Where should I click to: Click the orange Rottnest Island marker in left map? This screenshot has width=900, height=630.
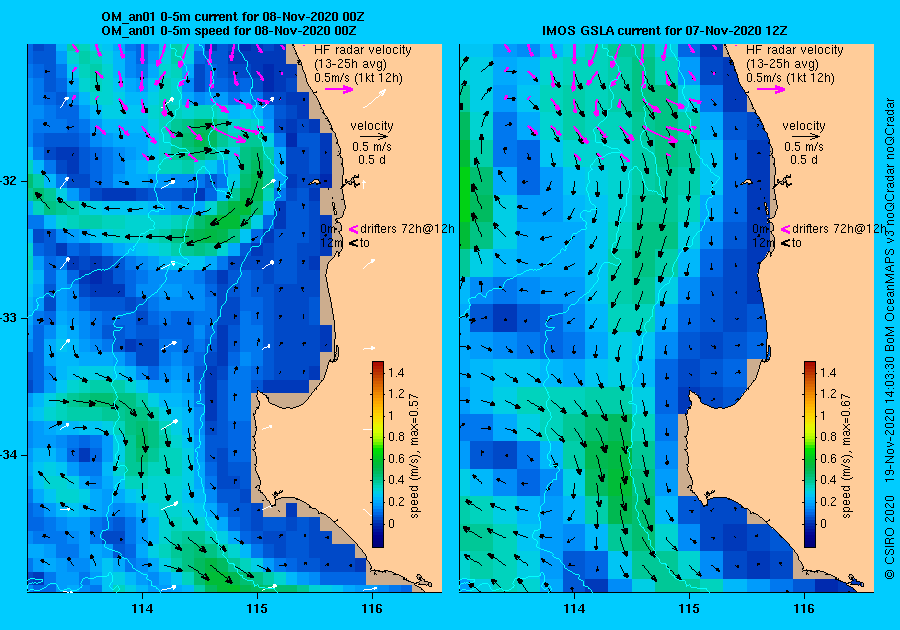coord(315,182)
